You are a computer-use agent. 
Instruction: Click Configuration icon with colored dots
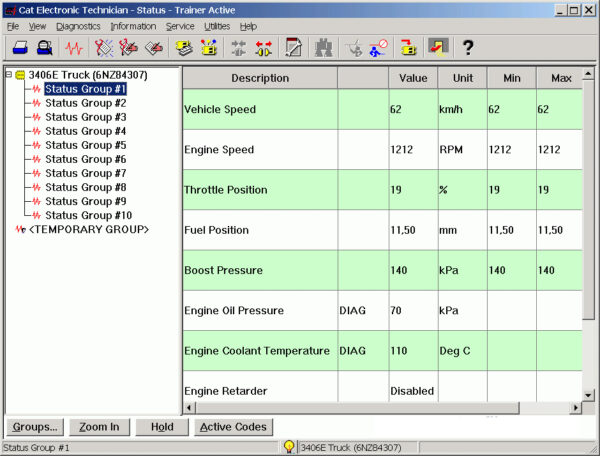[209, 48]
